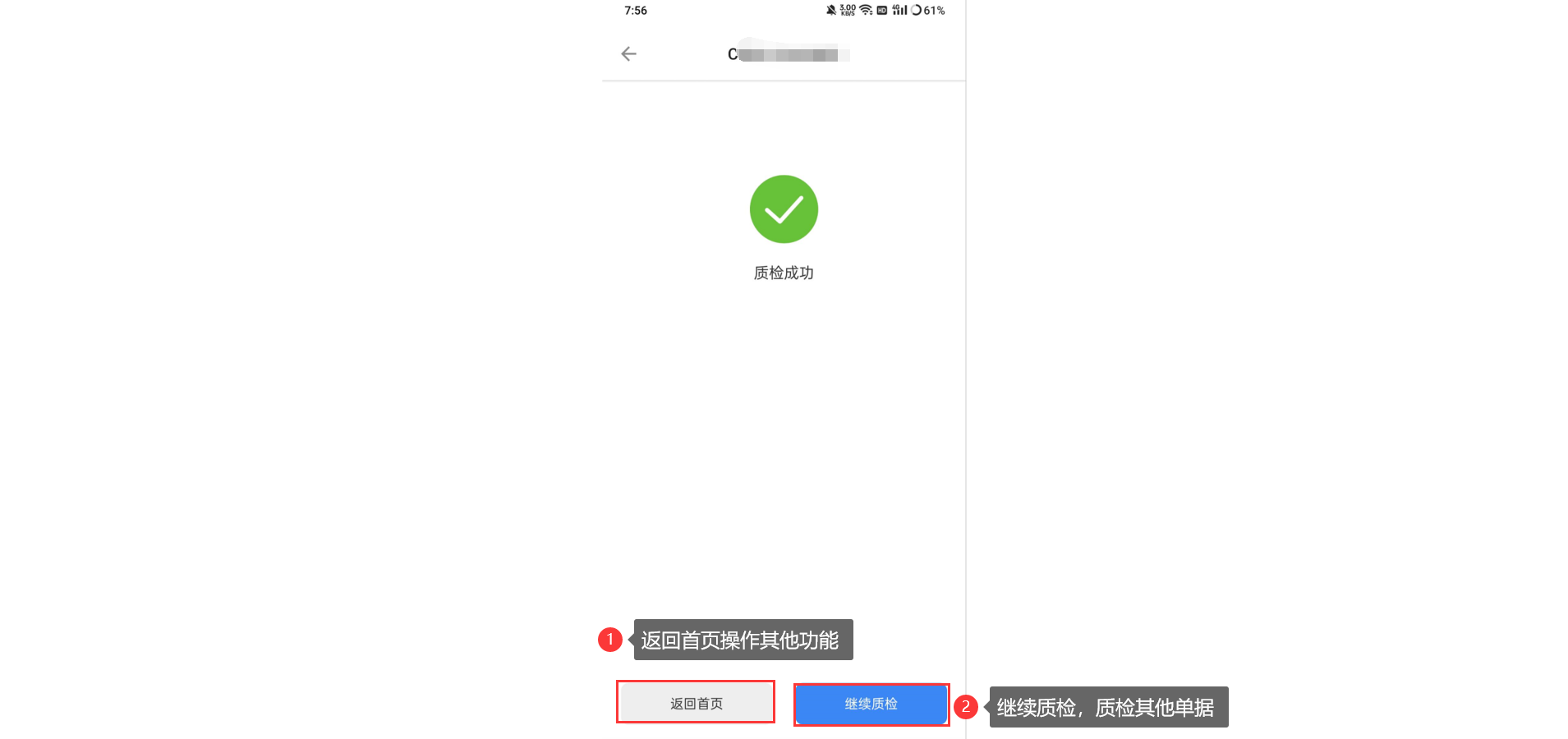
Task: Click the 返回首页操作其他功能 tooltip label
Action: tap(743, 640)
